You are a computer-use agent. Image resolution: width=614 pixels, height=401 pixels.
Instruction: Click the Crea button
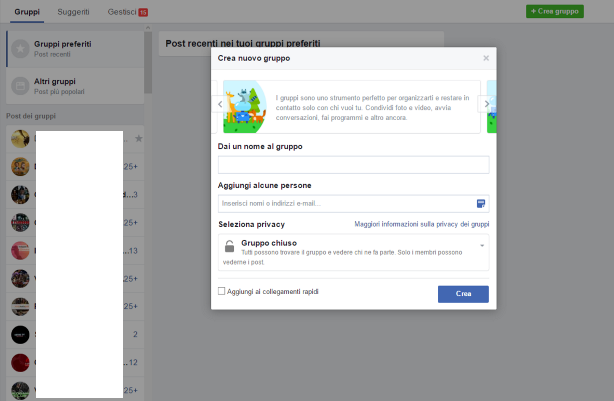coord(463,294)
